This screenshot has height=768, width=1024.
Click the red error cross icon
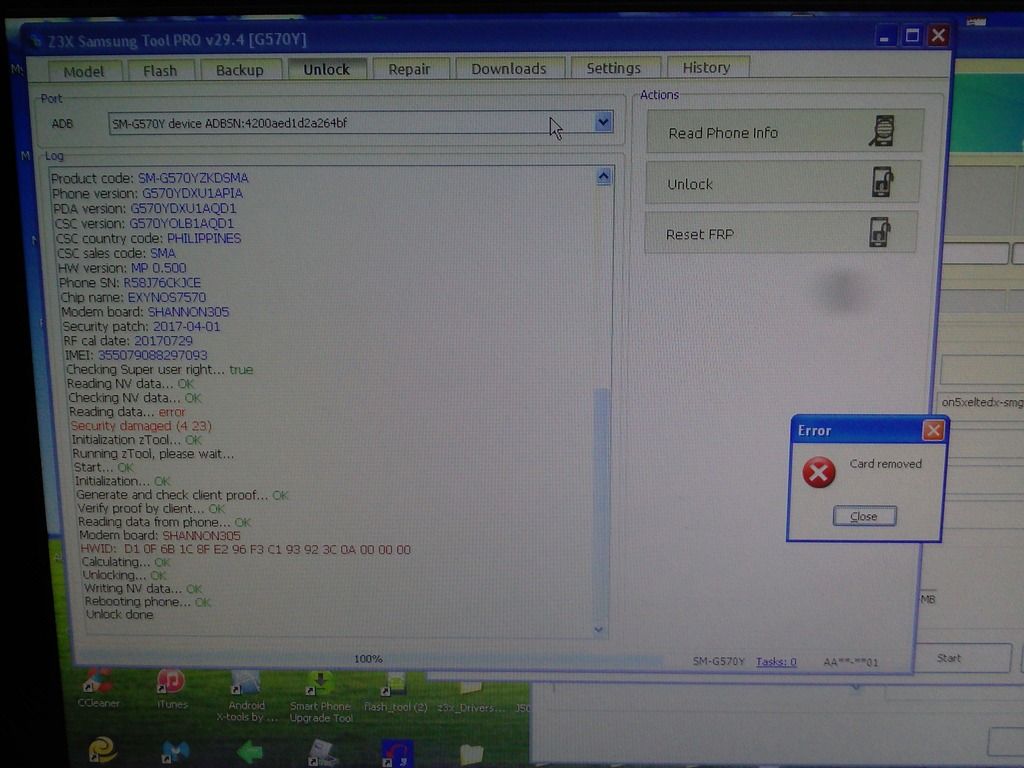point(819,472)
